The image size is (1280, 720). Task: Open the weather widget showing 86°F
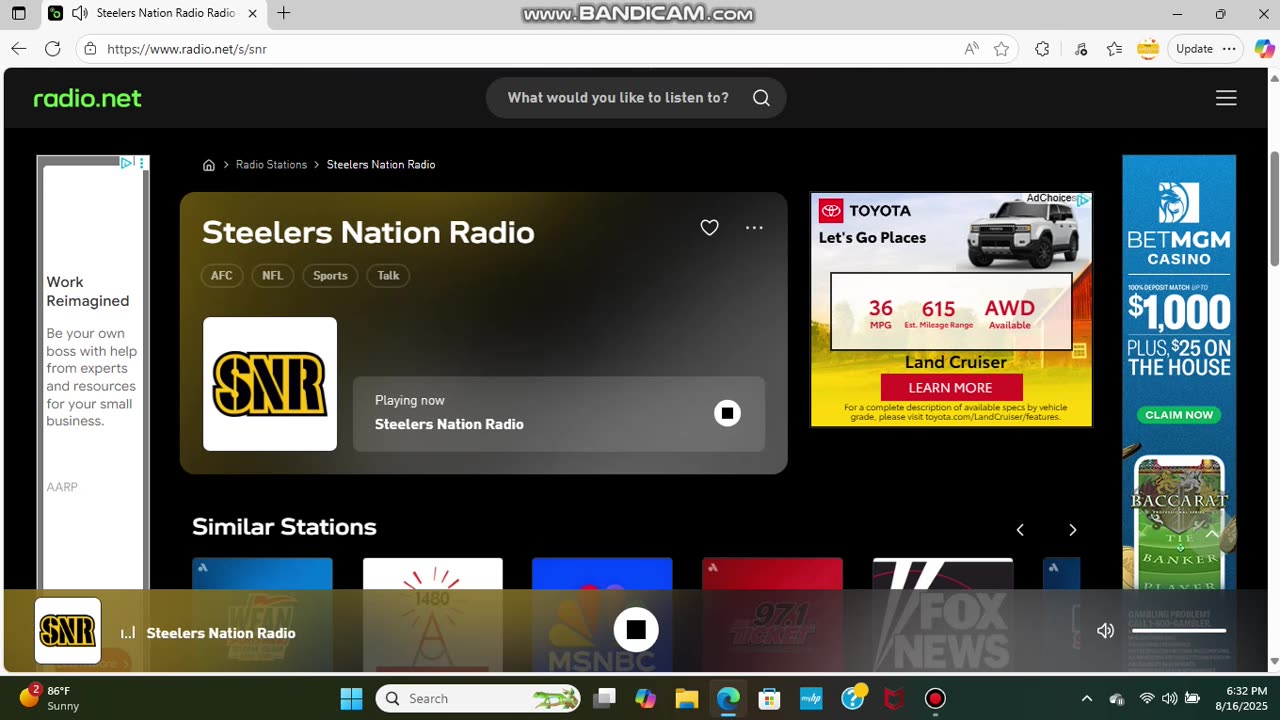49,698
